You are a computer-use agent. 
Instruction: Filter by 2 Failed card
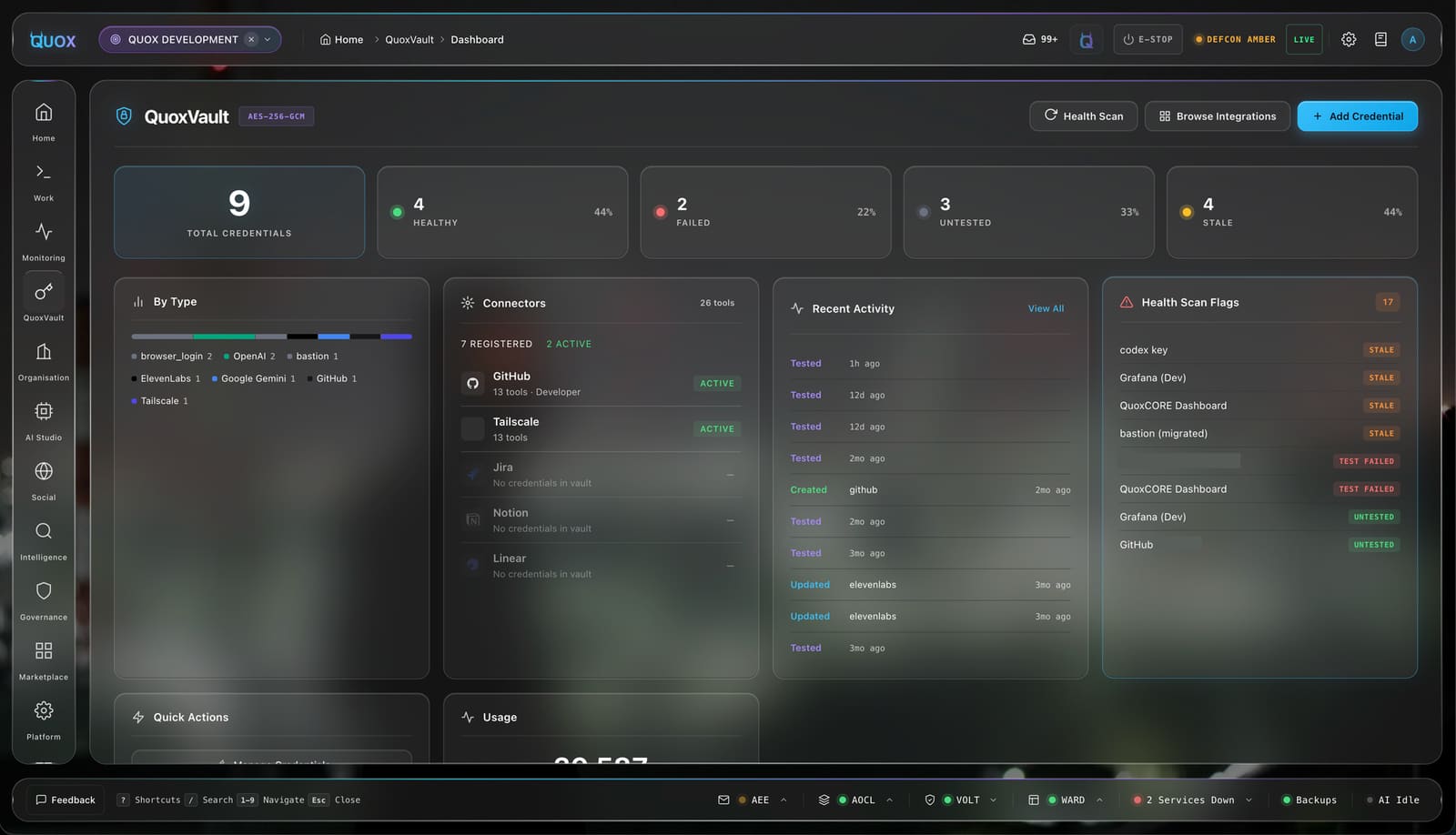765,212
